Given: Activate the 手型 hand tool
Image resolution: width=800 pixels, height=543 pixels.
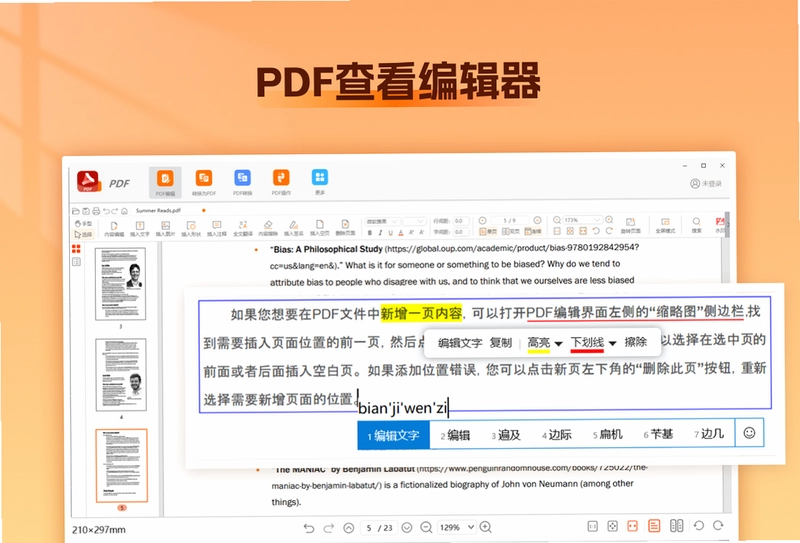Looking at the screenshot, I should click(x=83, y=224).
